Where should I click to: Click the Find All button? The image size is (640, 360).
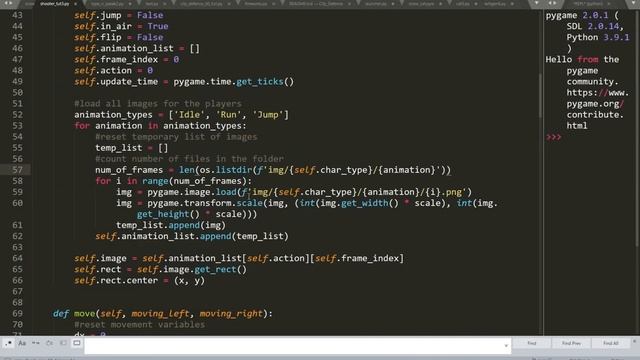[611, 343]
